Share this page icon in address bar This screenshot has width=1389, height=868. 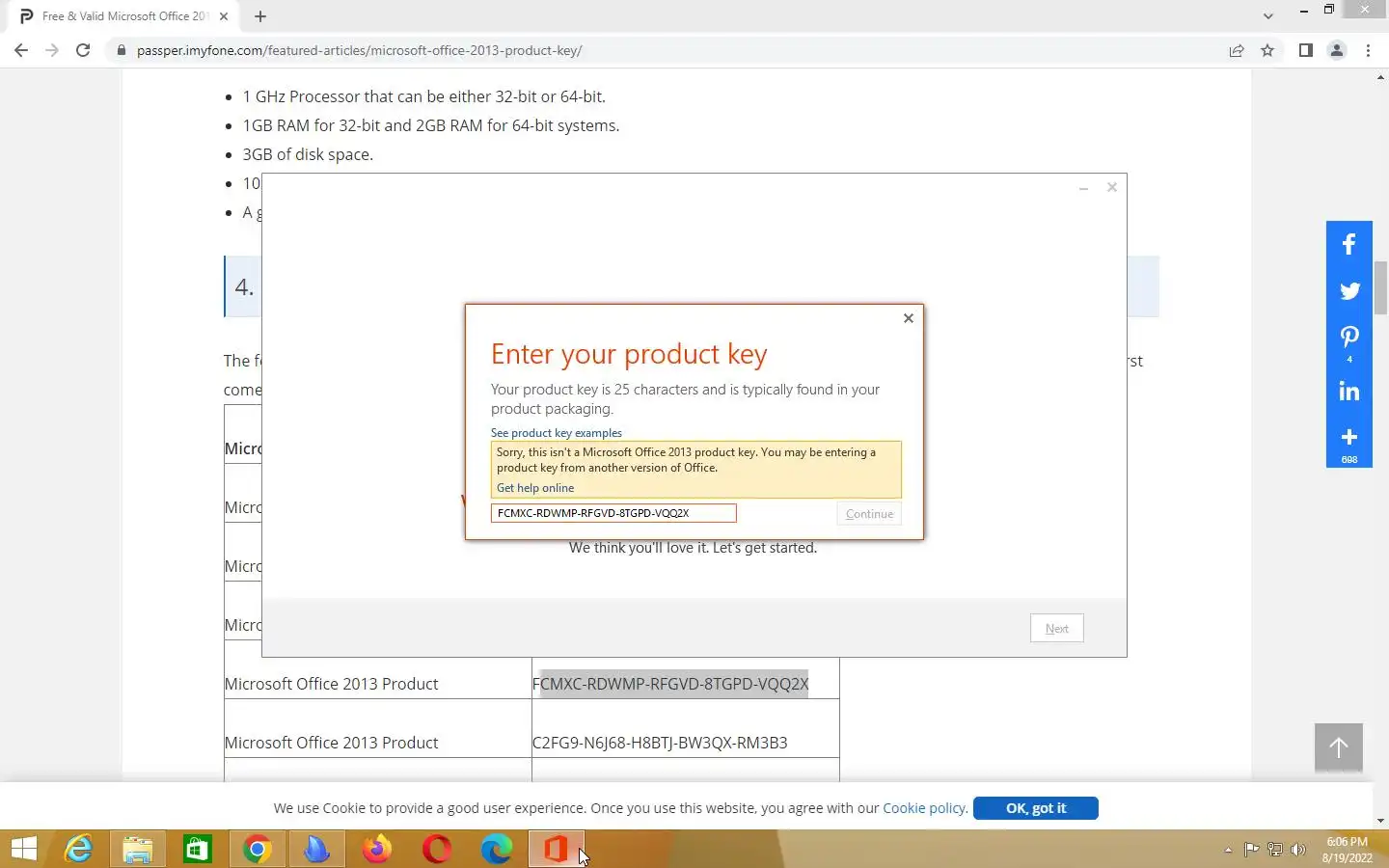1237,50
